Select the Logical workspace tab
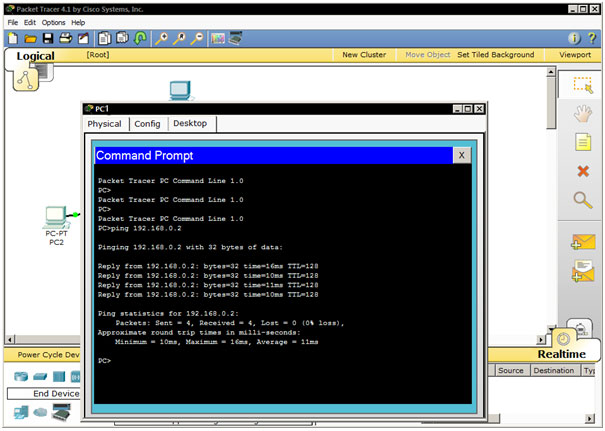This screenshot has width=605, height=431. point(35,56)
